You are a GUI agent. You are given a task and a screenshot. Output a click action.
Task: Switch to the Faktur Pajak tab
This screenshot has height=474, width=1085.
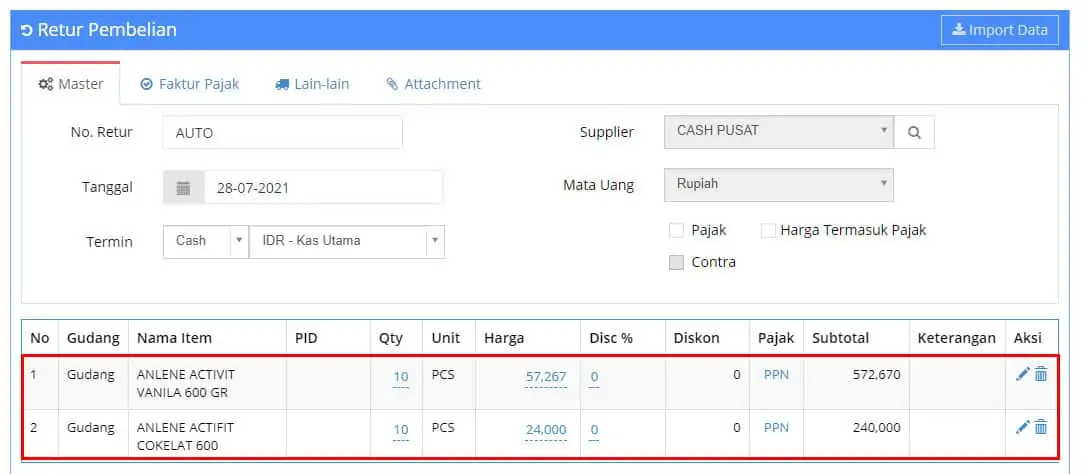[x=190, y=84]
